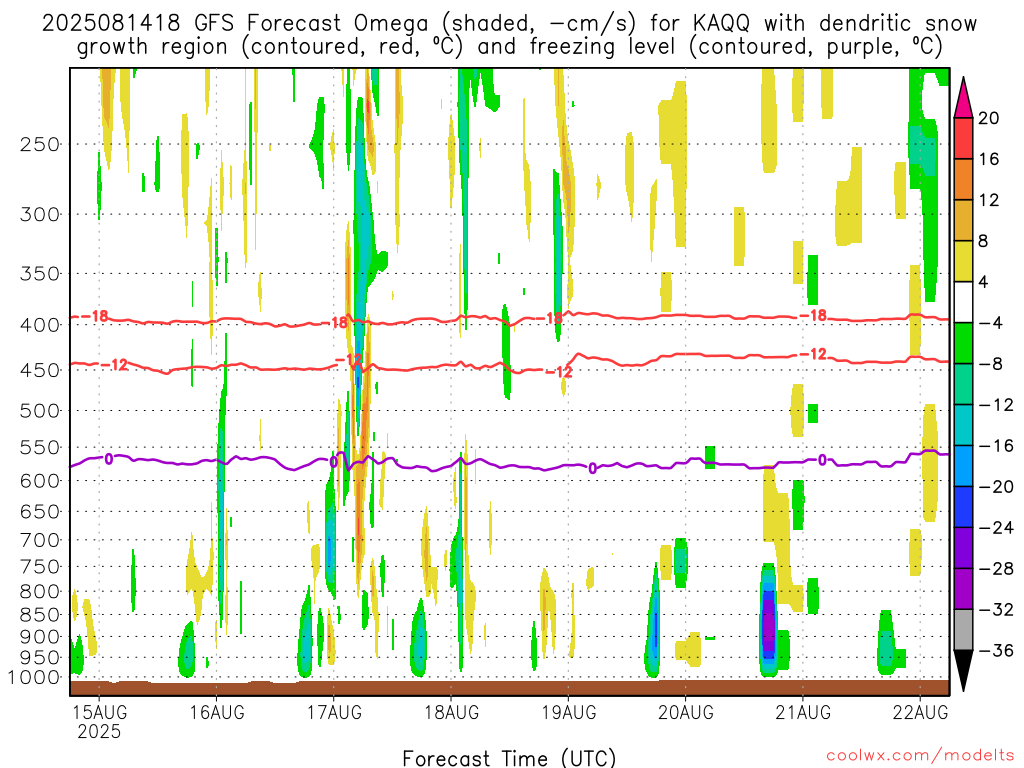Click the coolwx.com/modelts link

[920, 756]
